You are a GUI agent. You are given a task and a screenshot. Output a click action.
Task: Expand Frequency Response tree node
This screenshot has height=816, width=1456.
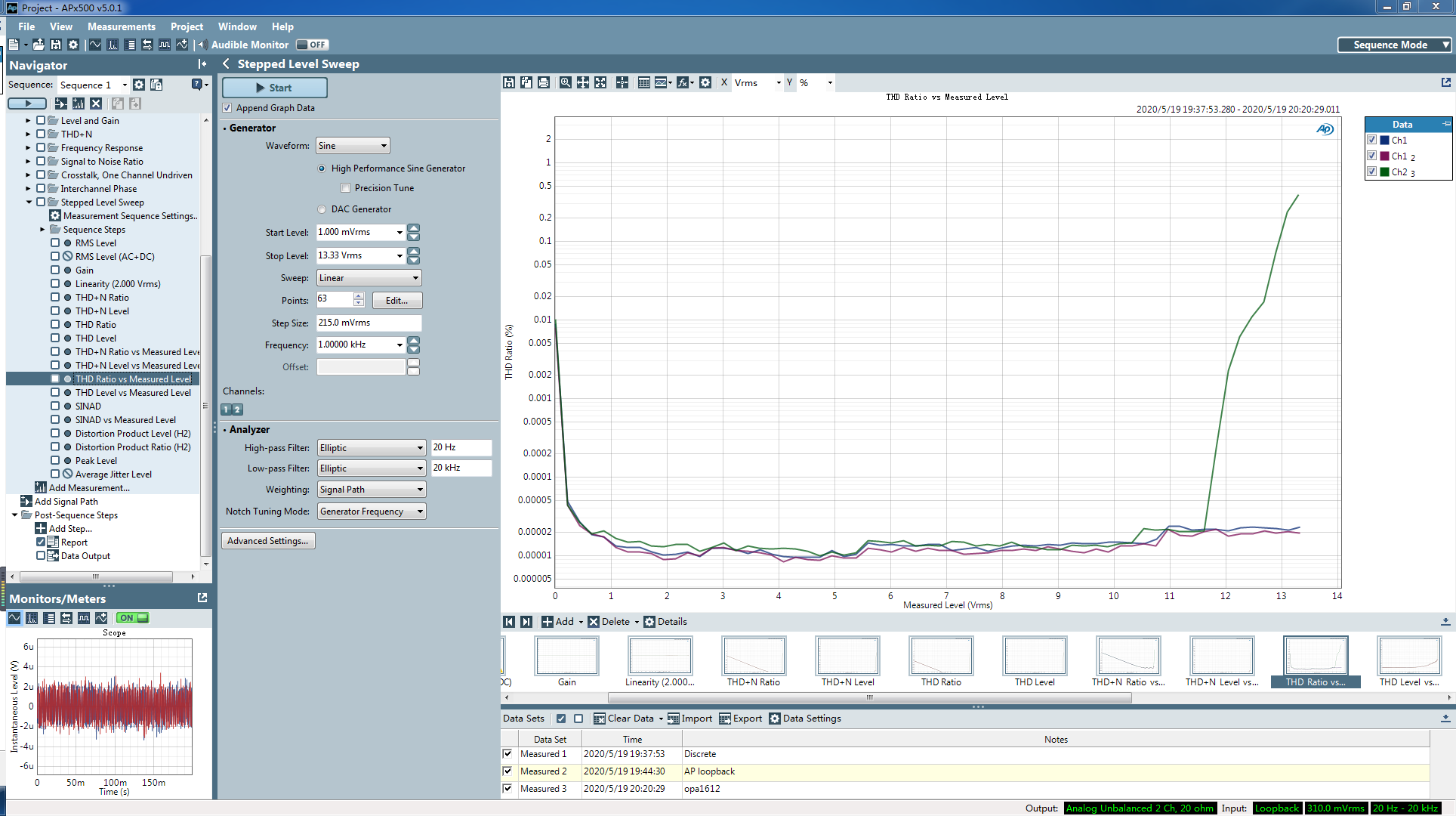coord(29,148)
